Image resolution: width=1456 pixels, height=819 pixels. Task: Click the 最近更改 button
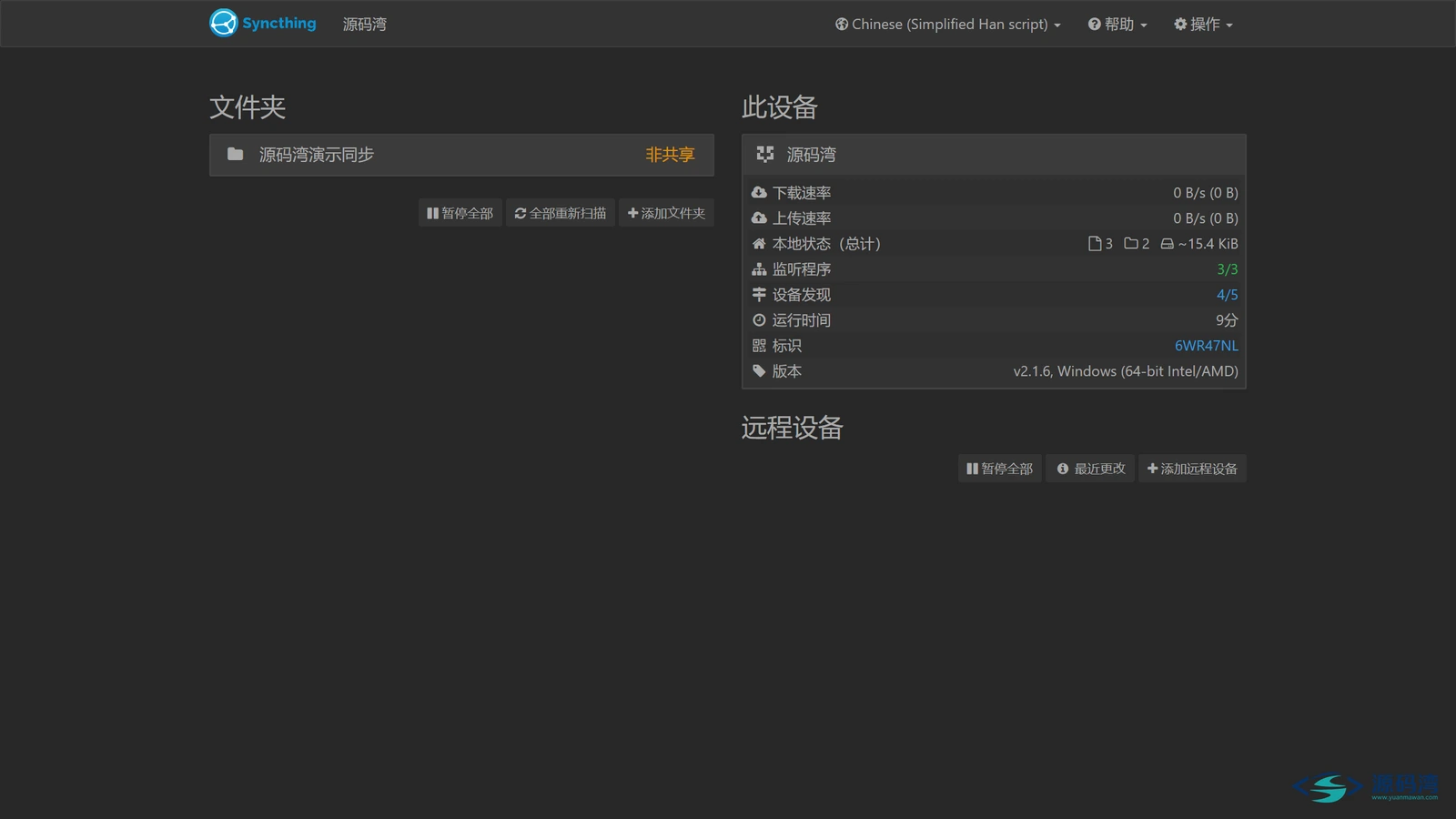[x=1089, y=469]
